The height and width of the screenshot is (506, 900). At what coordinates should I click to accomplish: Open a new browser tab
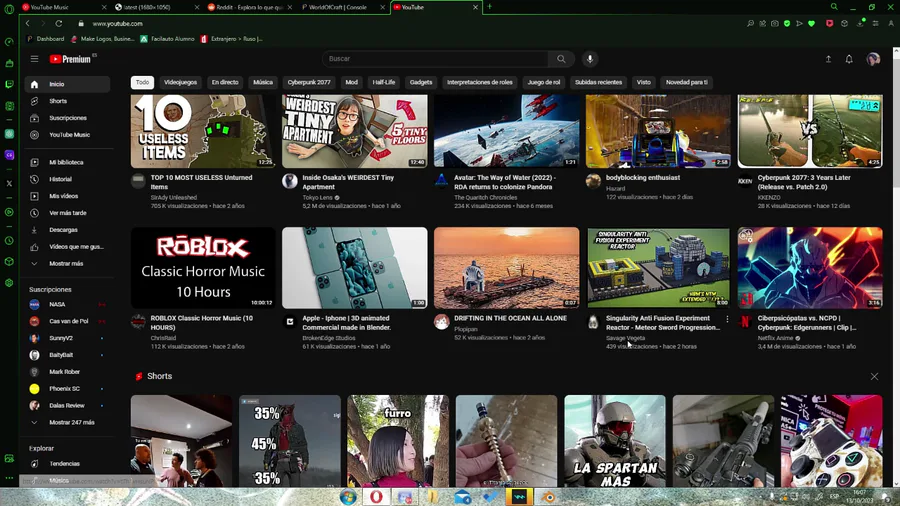pos(490,7)
